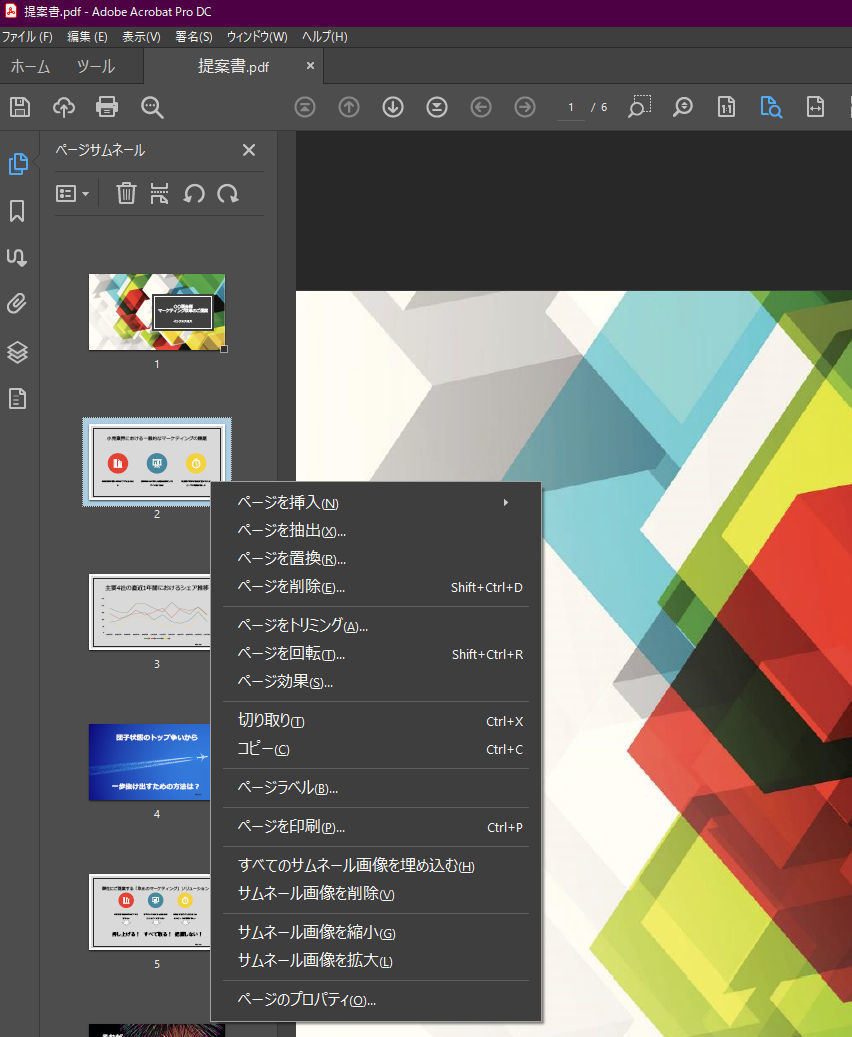
Task: Choose ページを印刷 menu entry
Action: 376,827
